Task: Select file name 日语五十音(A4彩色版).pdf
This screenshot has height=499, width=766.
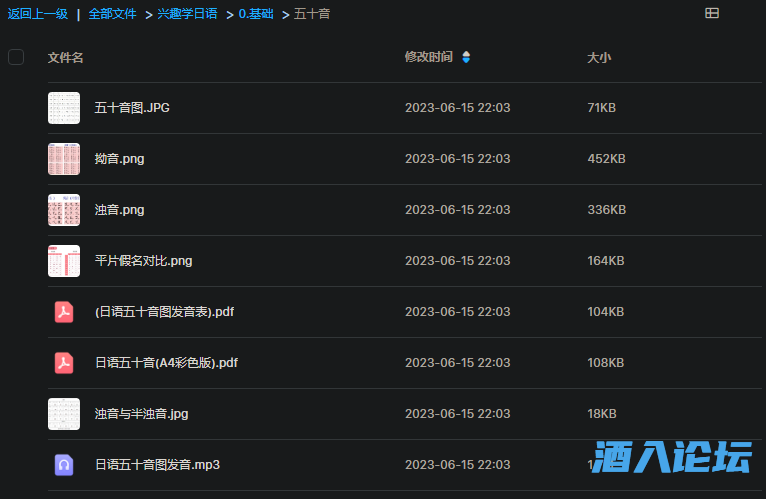Action: [x=167, y=363]
